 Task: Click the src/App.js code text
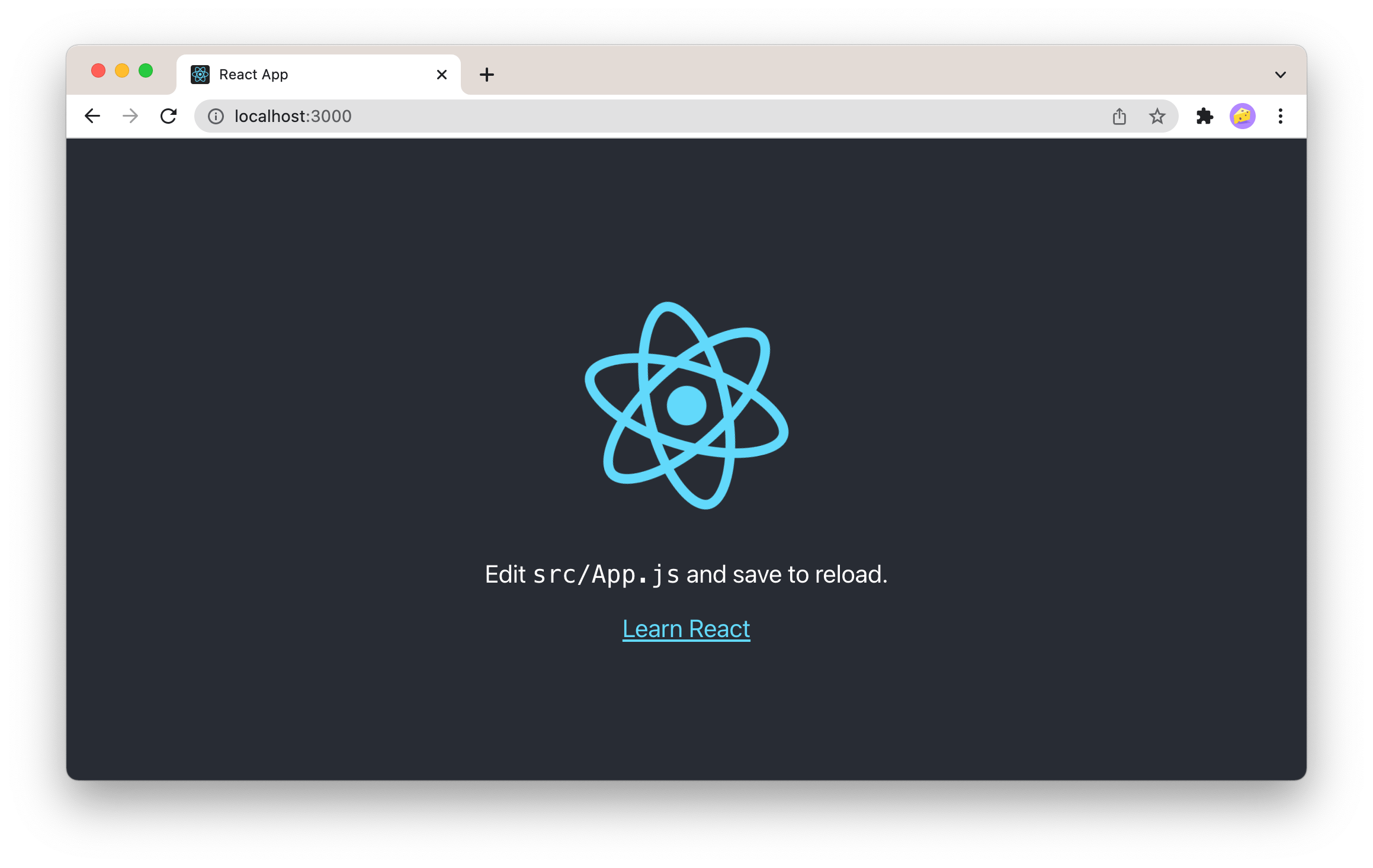click(x=606, y=574)
